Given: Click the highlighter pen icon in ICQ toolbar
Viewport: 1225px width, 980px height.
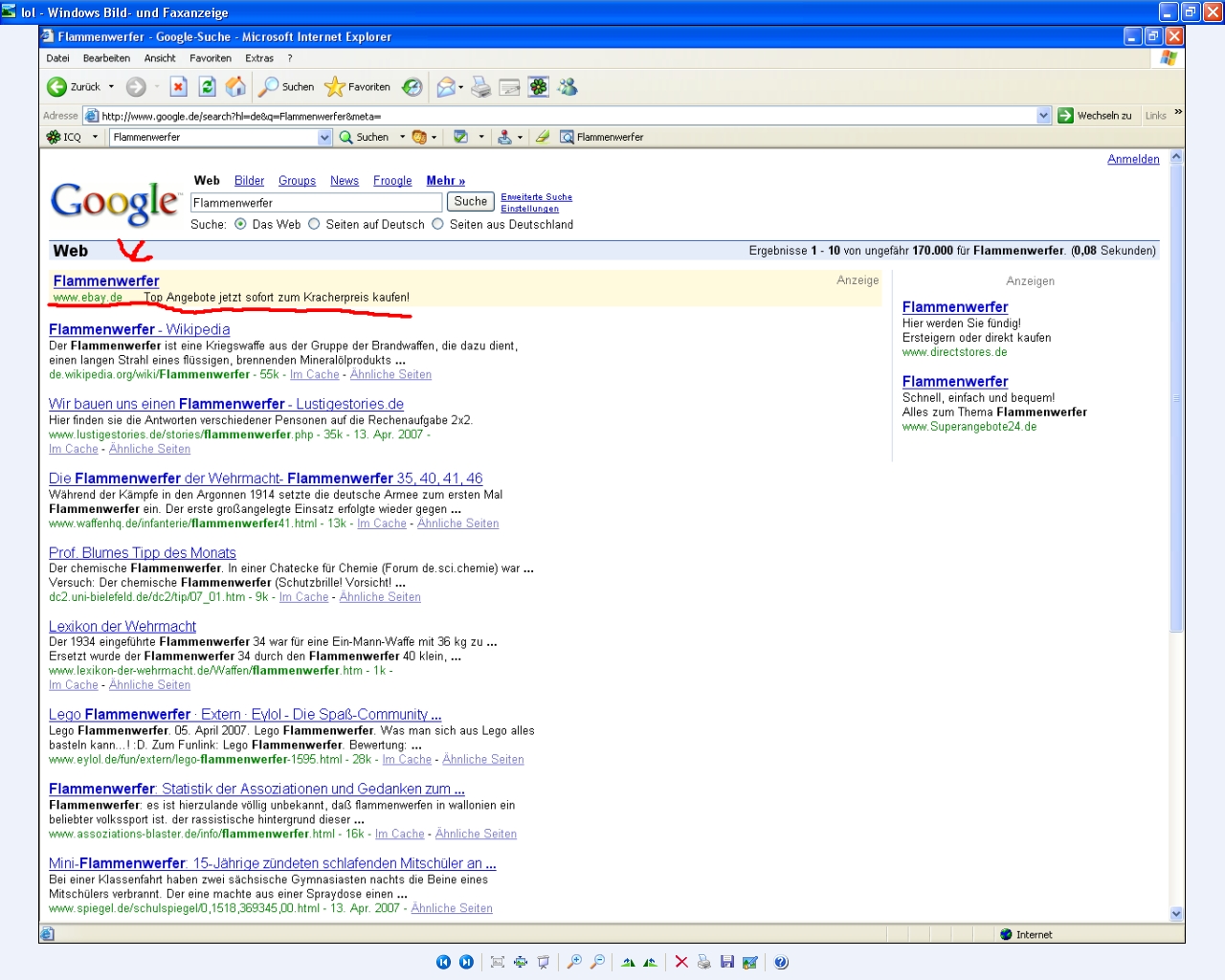Looking at the screenshot, I should [543, 137].
